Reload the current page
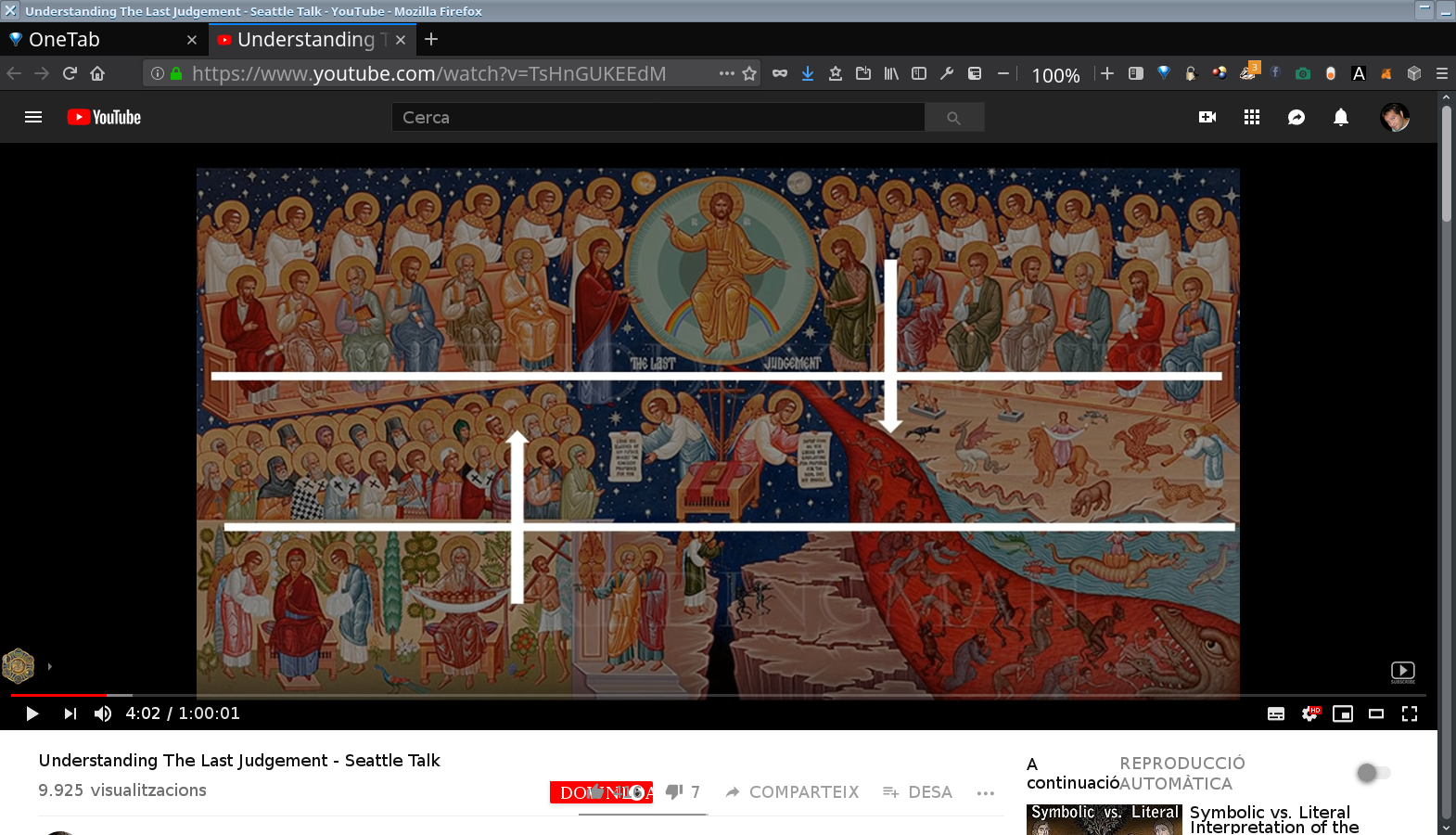Image resolution: width=1456 pixels, height=835 pixels. (x=70, y=73)
